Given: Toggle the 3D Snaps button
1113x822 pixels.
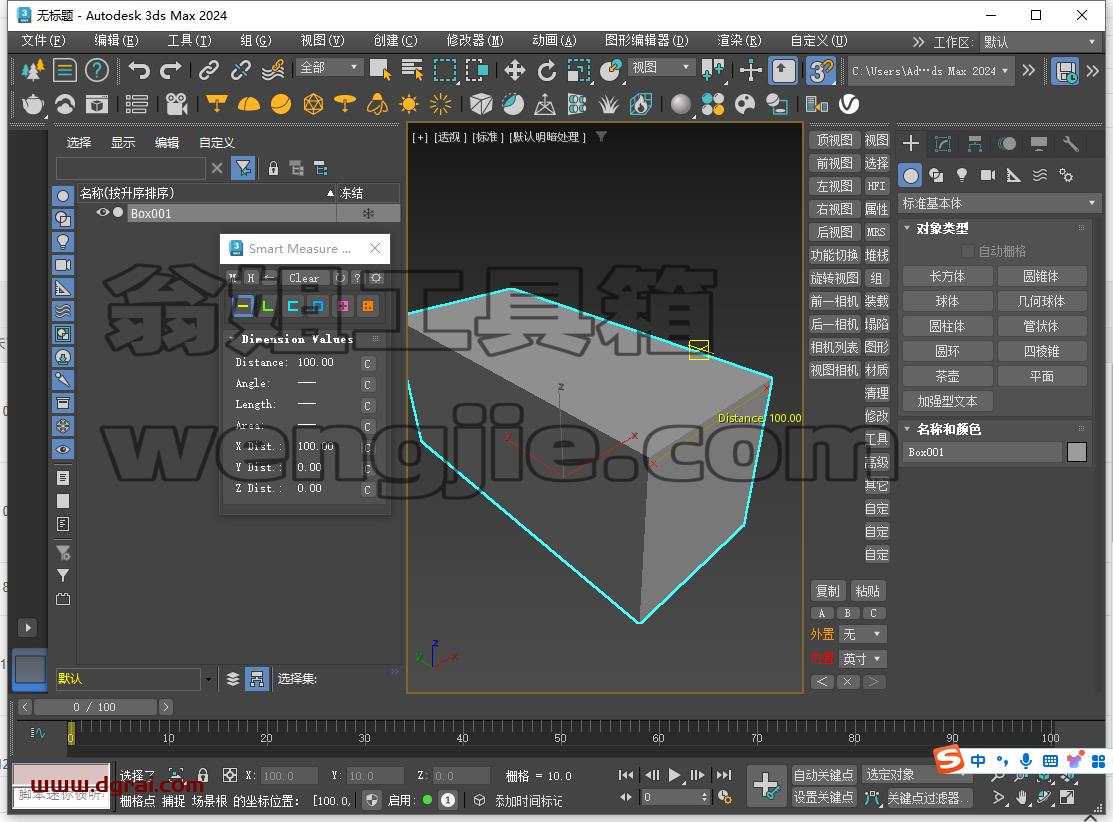Looking at the screenshot, I should [x=821, y=70].
